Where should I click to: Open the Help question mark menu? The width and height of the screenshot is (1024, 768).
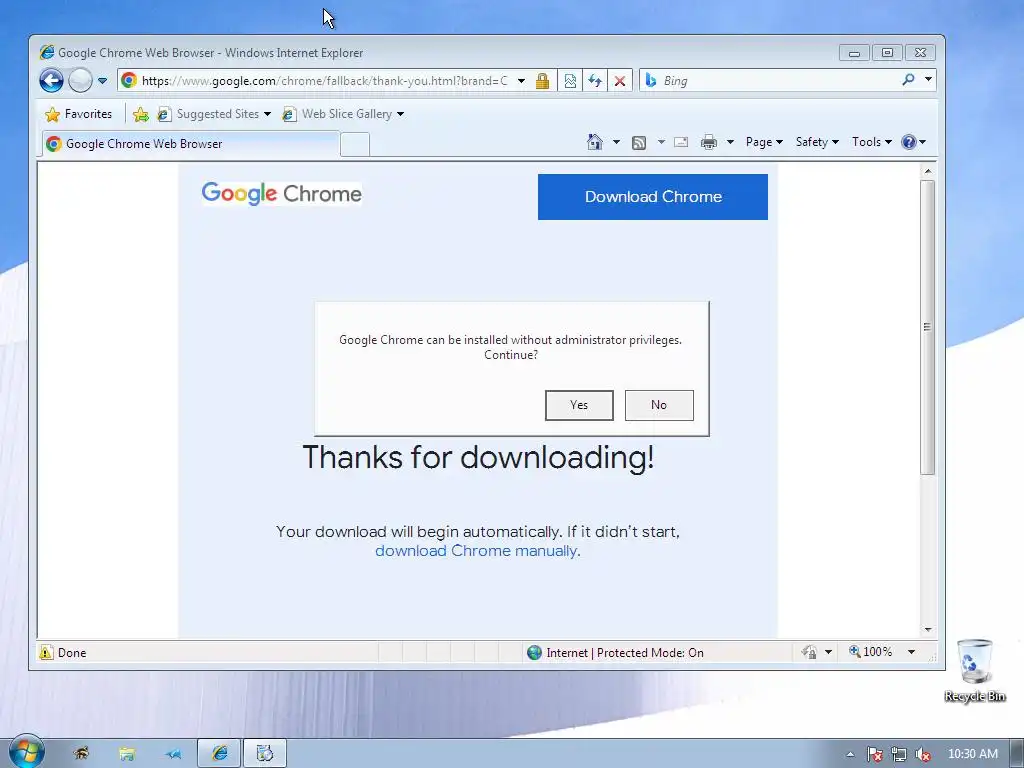click(x=913, y=142)
